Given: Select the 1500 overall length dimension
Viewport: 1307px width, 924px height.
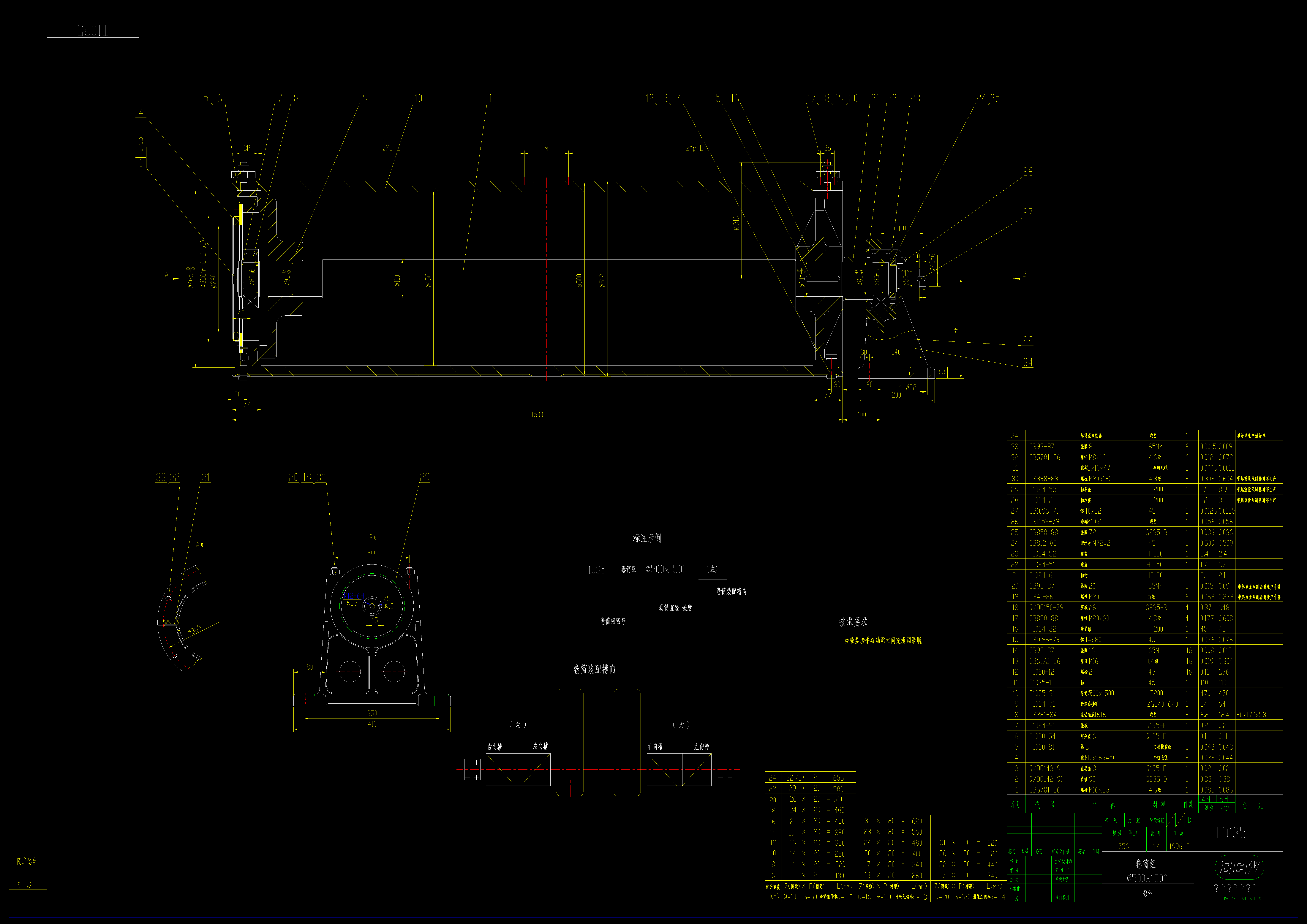Looking at the screenshot, I should pos(537,415).
